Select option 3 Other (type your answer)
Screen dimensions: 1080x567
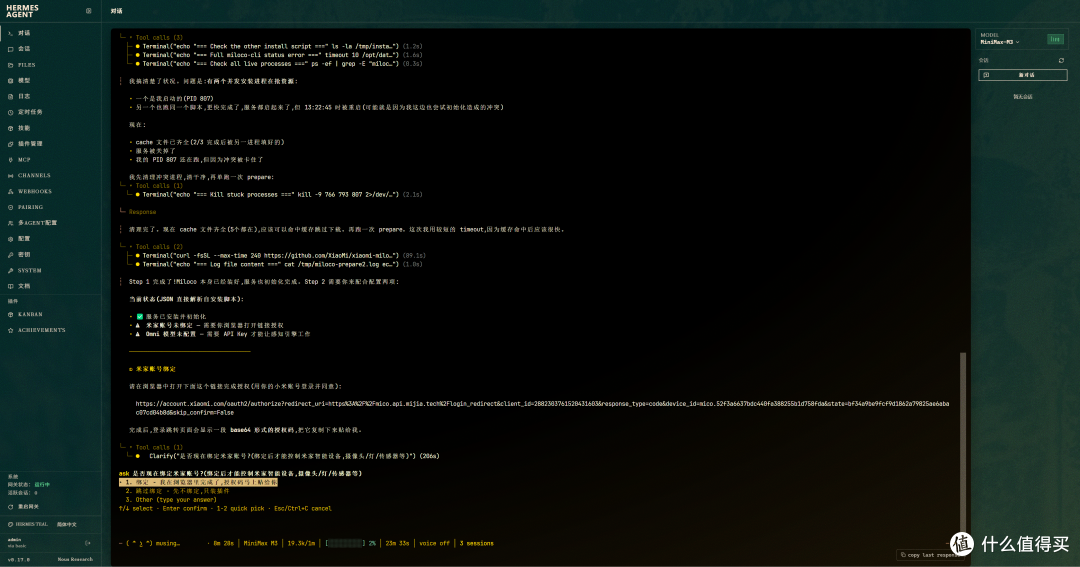[x=171, y=499]
